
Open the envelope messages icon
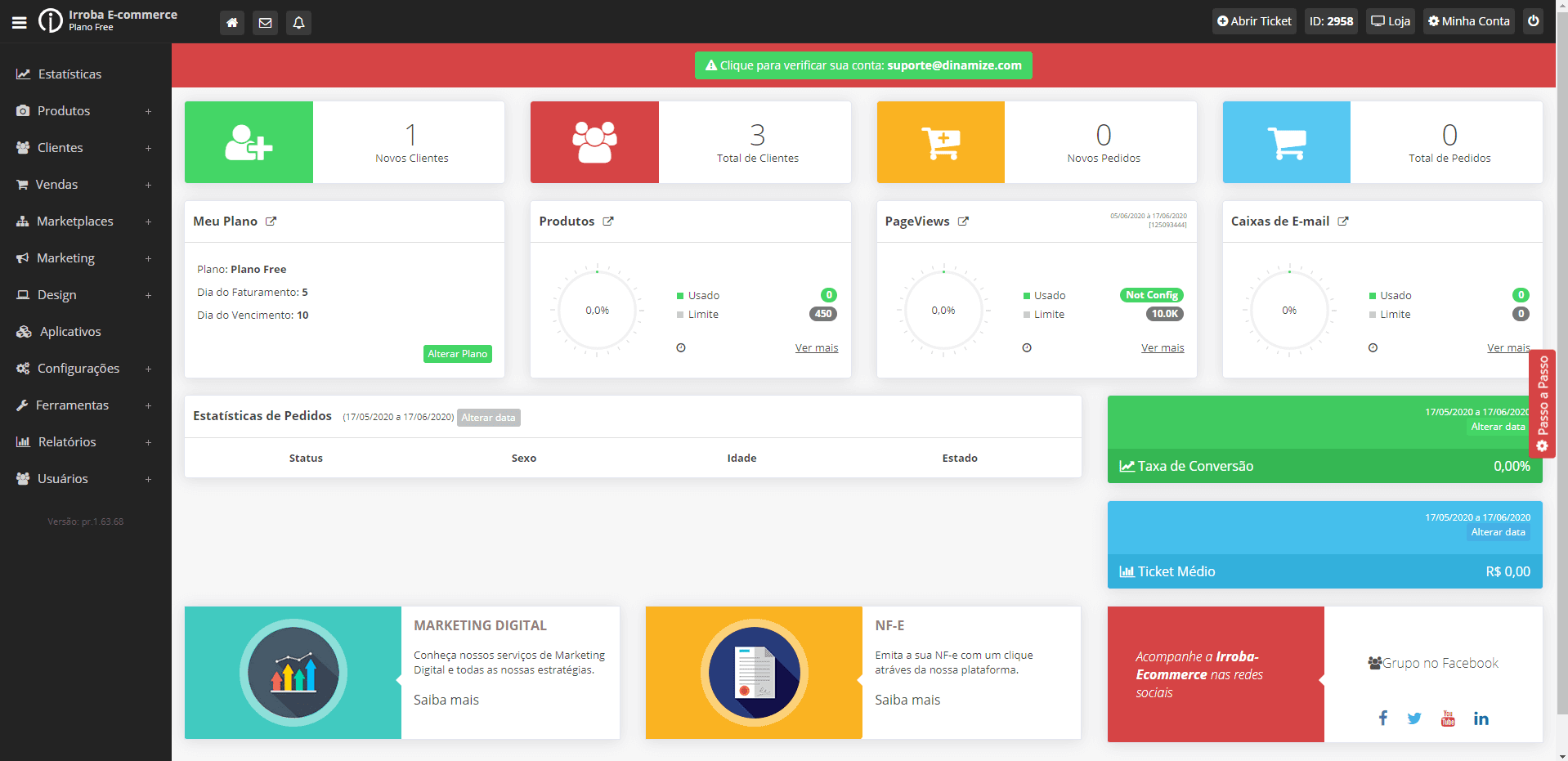[266, 23]
